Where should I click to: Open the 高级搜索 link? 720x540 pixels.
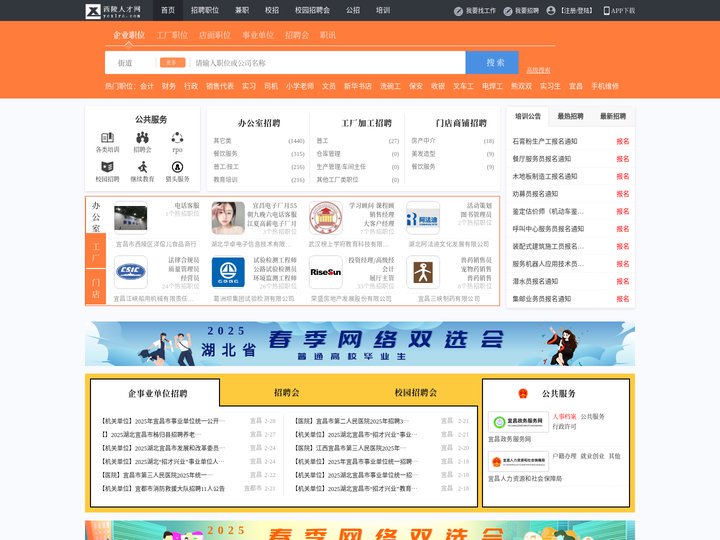point(538,70)
